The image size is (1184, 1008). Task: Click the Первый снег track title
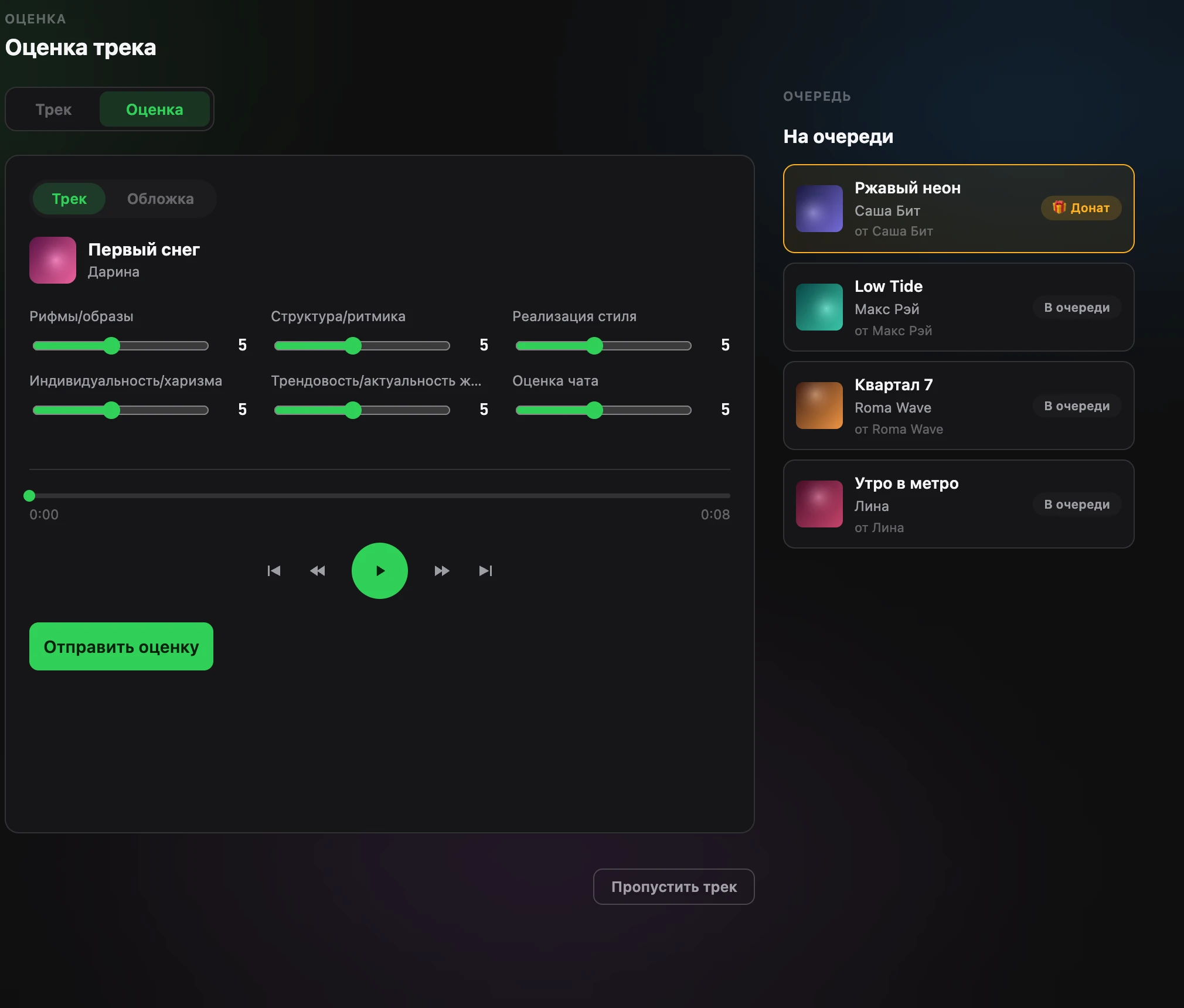[144, 250]
